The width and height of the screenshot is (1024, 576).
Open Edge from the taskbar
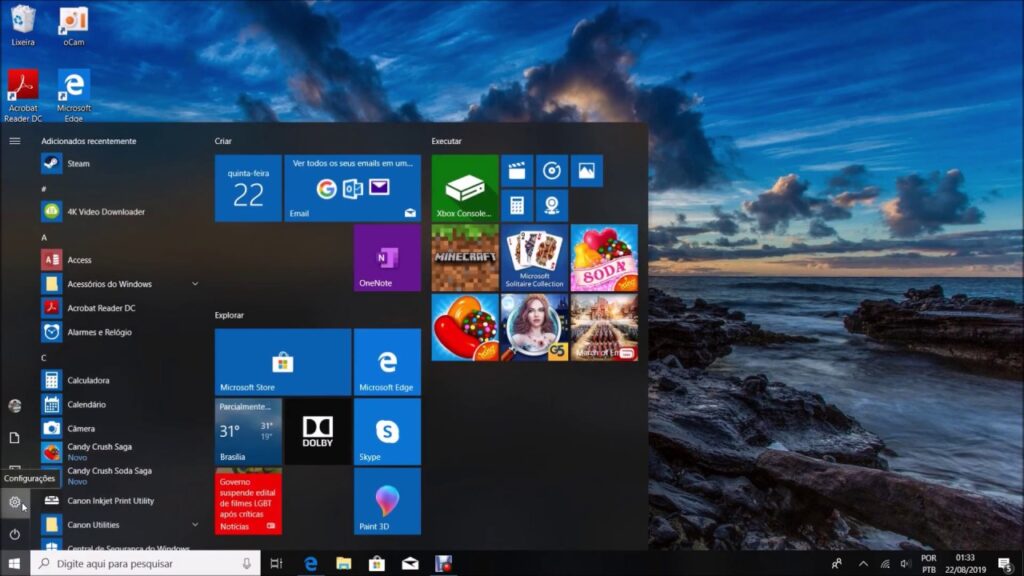click(x=311, y=563)
